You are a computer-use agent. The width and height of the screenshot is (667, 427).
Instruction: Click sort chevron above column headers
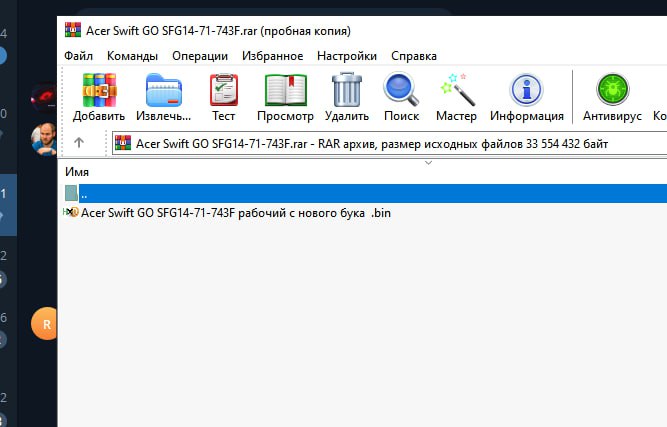tap(428, 162)
